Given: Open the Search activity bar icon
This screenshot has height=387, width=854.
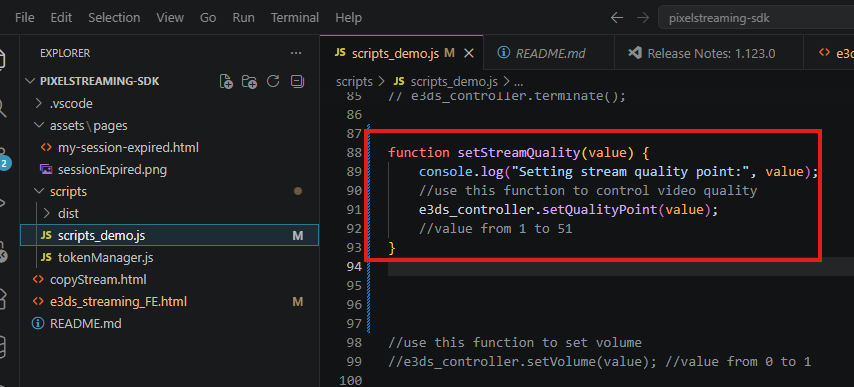Looking at the screenshot, I should click(3, 108).
